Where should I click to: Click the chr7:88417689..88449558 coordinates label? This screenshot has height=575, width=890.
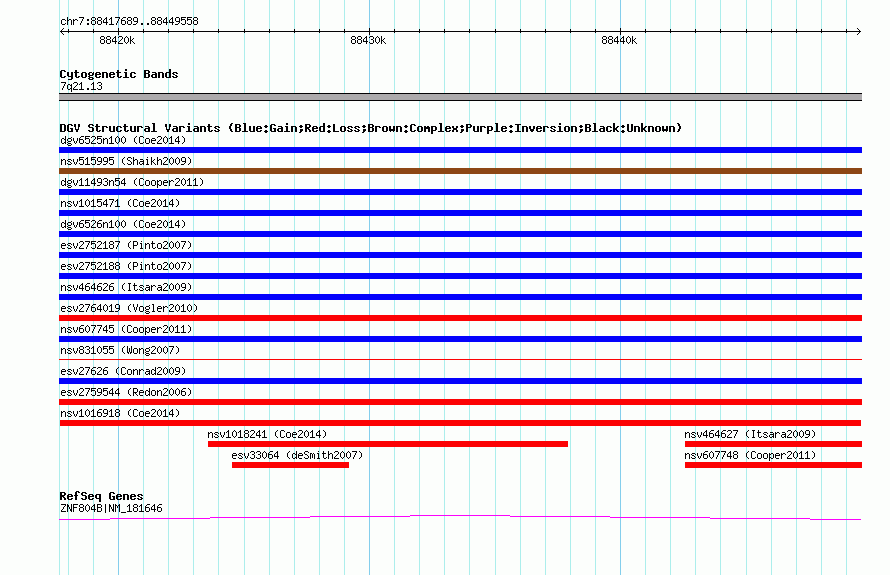click(129, 22)
